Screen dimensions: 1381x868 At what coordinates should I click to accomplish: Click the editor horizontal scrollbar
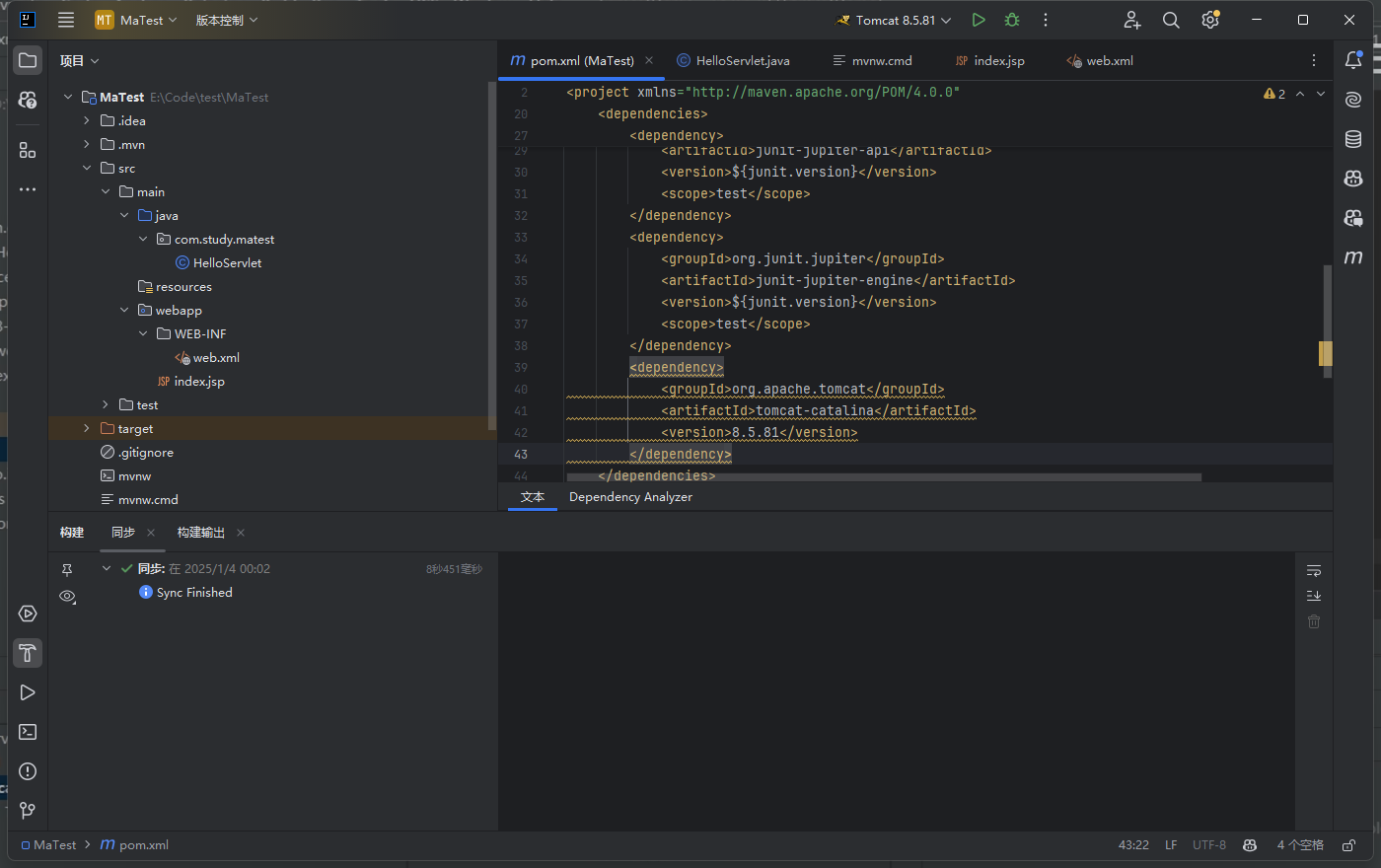pyautogui.click(x=884, y=477)
